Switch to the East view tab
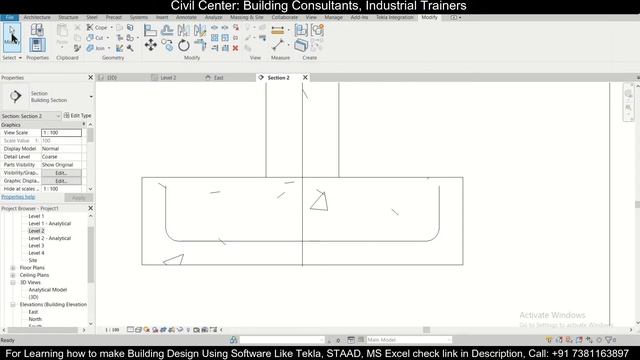The image size is (640, 360). [219, 78]
